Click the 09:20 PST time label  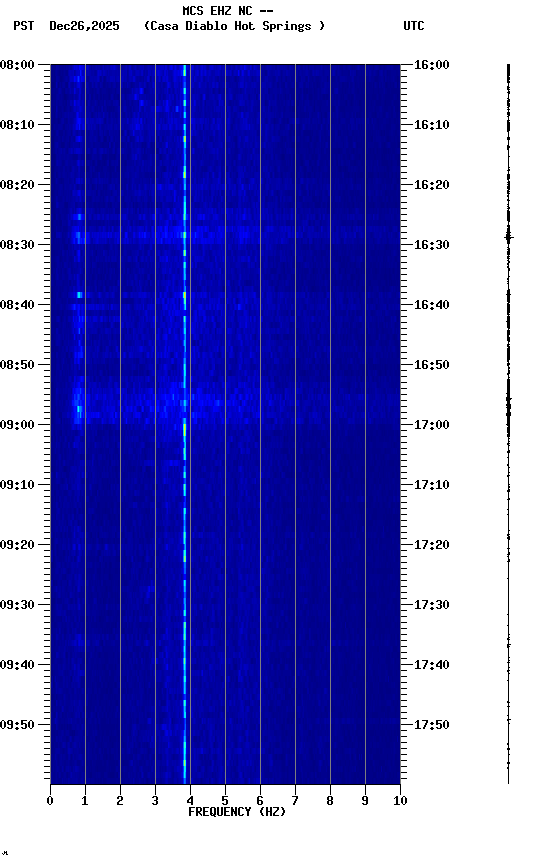[x=17, y=545]
